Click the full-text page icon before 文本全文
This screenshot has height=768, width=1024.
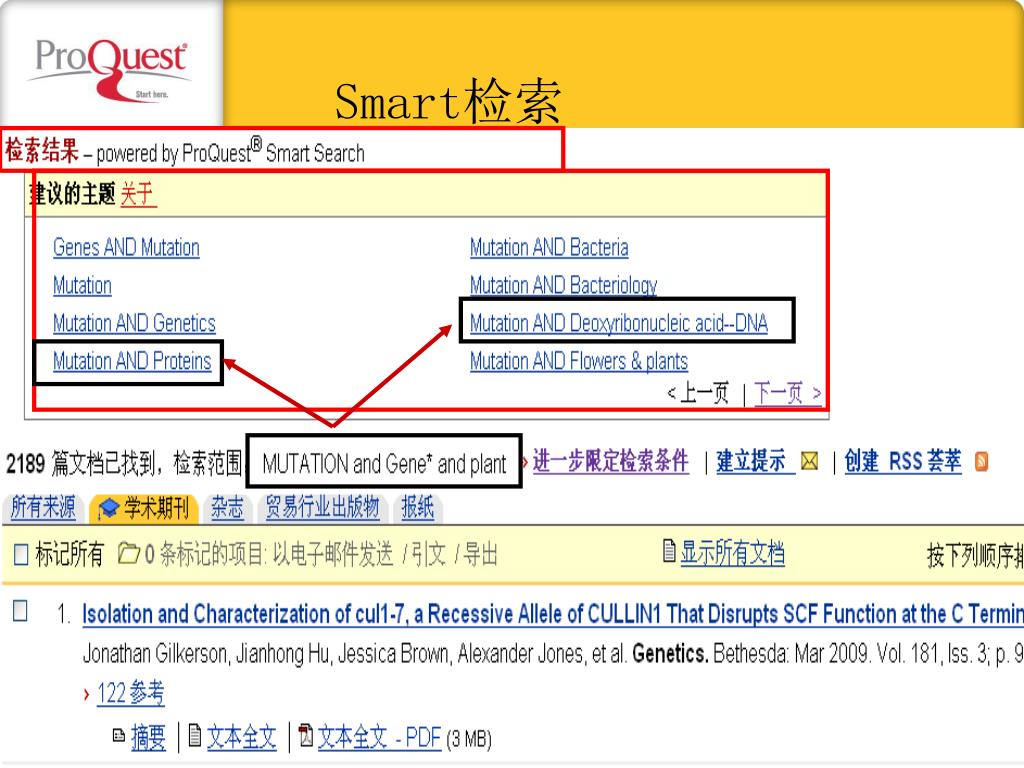tap(195, 738)
